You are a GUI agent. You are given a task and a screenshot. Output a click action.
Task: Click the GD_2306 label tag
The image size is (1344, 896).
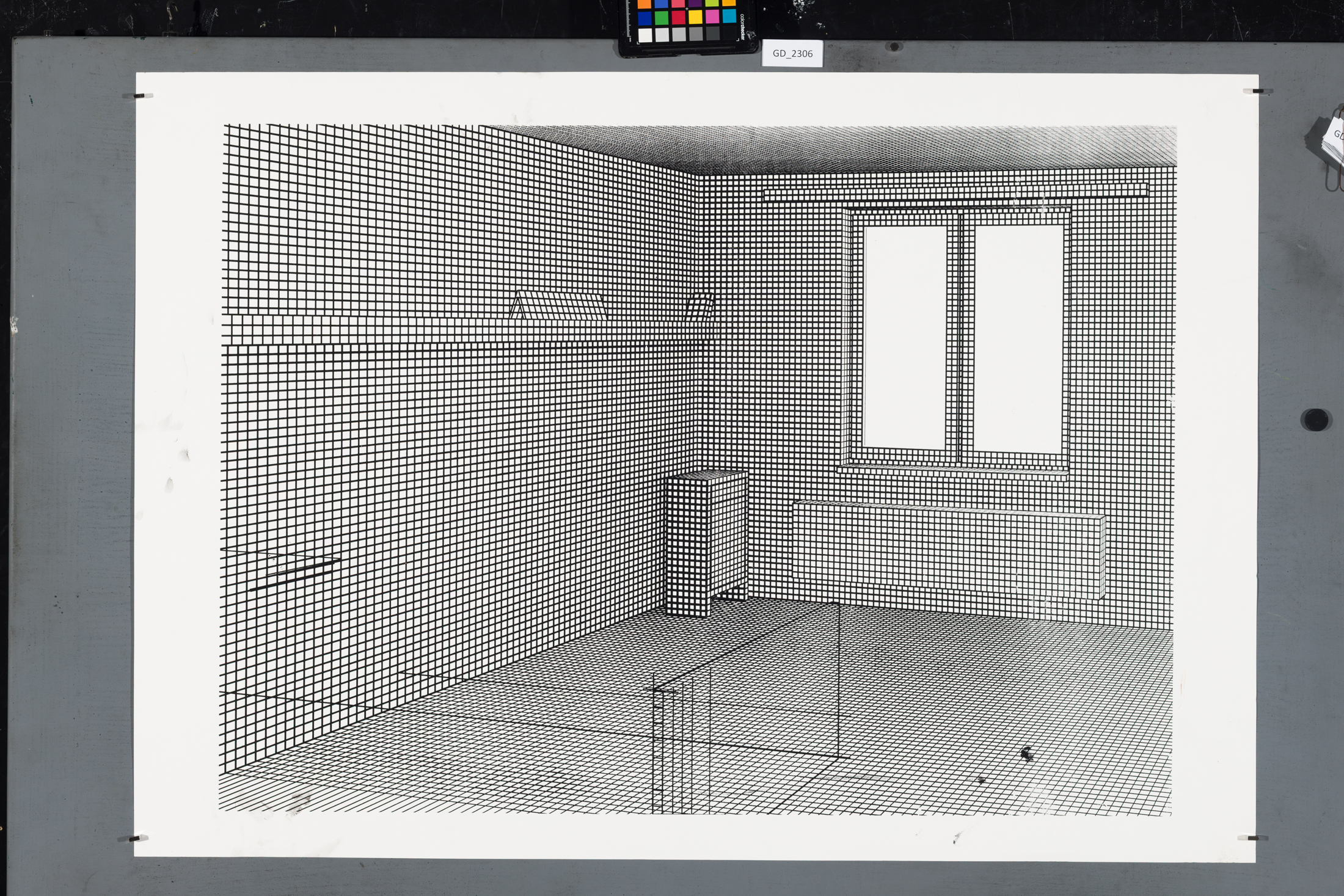coord(792,54)
